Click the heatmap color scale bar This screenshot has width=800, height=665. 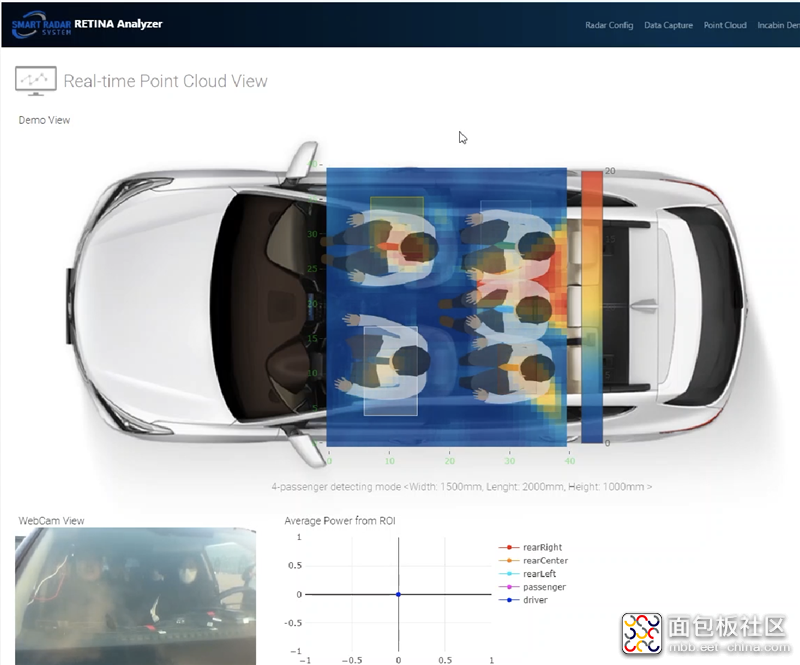tap(592, 307)
